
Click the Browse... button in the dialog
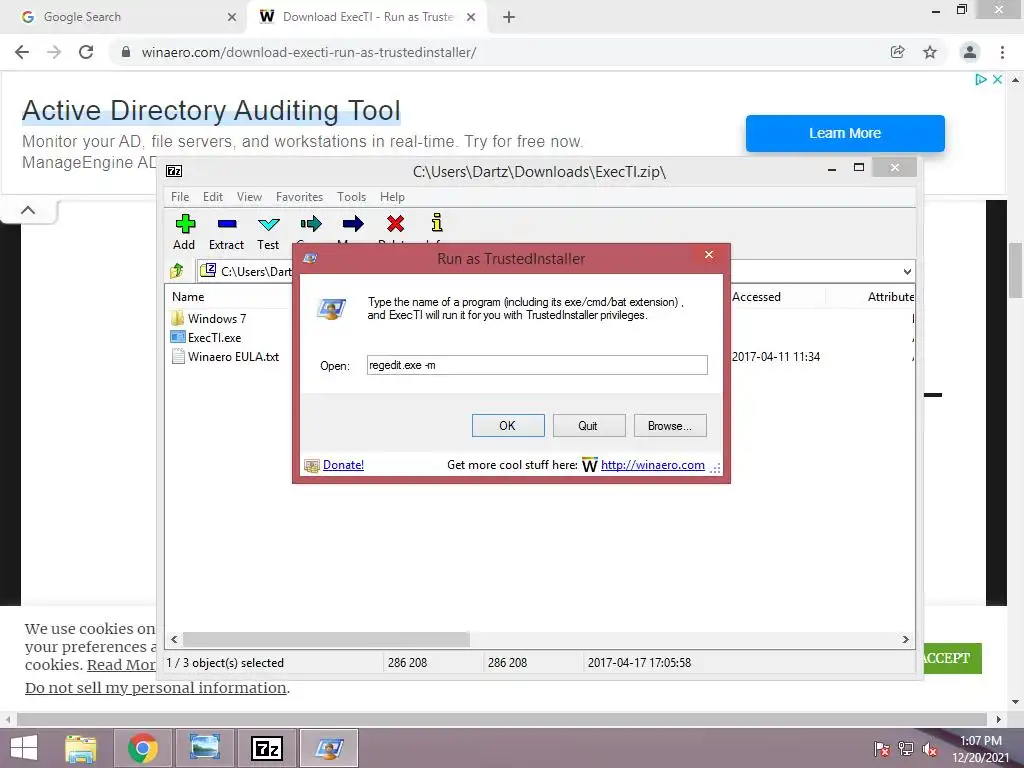click(x=670, y=426)
